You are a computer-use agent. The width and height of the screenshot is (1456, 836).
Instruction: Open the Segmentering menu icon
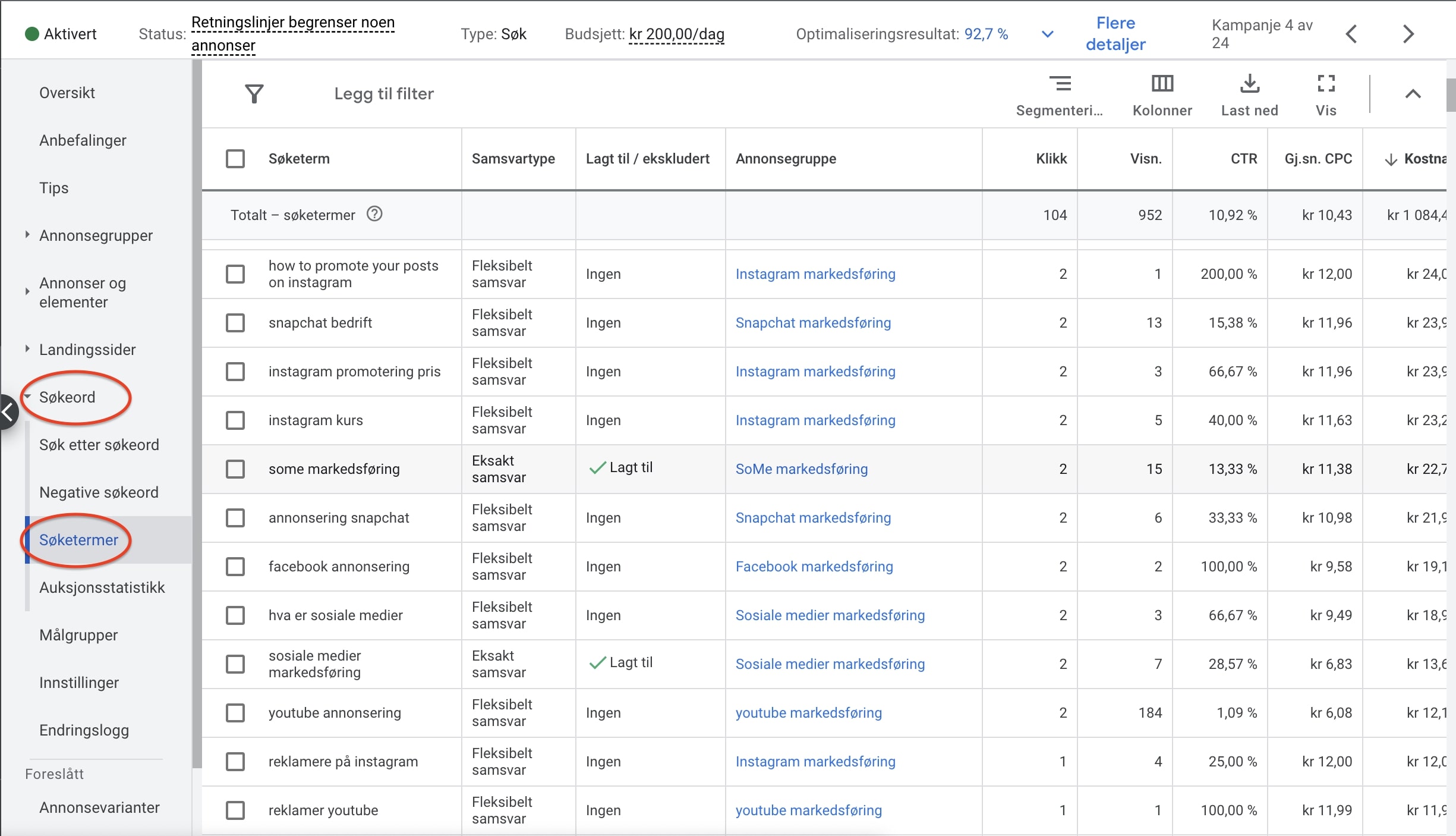(1060, 84)
